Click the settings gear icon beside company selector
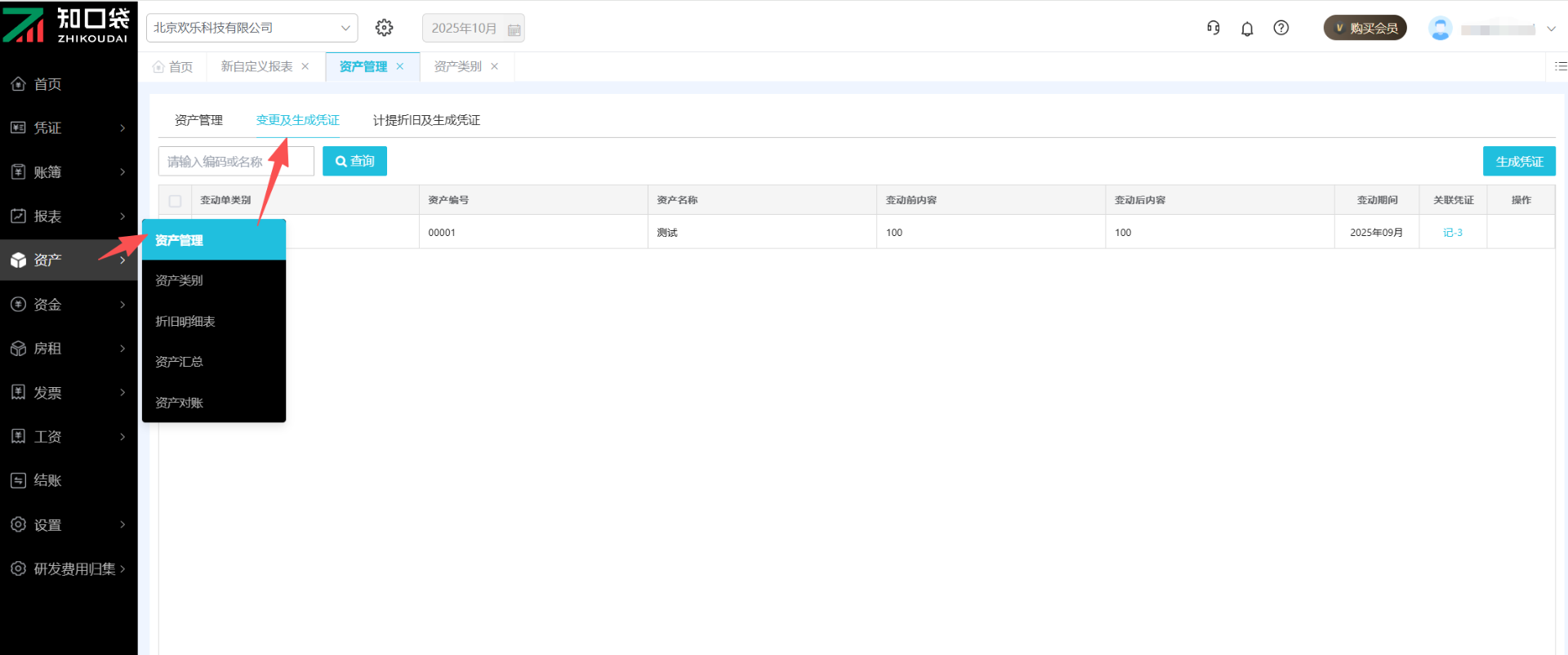This screenshot has width=1568, height=655. [x=384, y=28]
